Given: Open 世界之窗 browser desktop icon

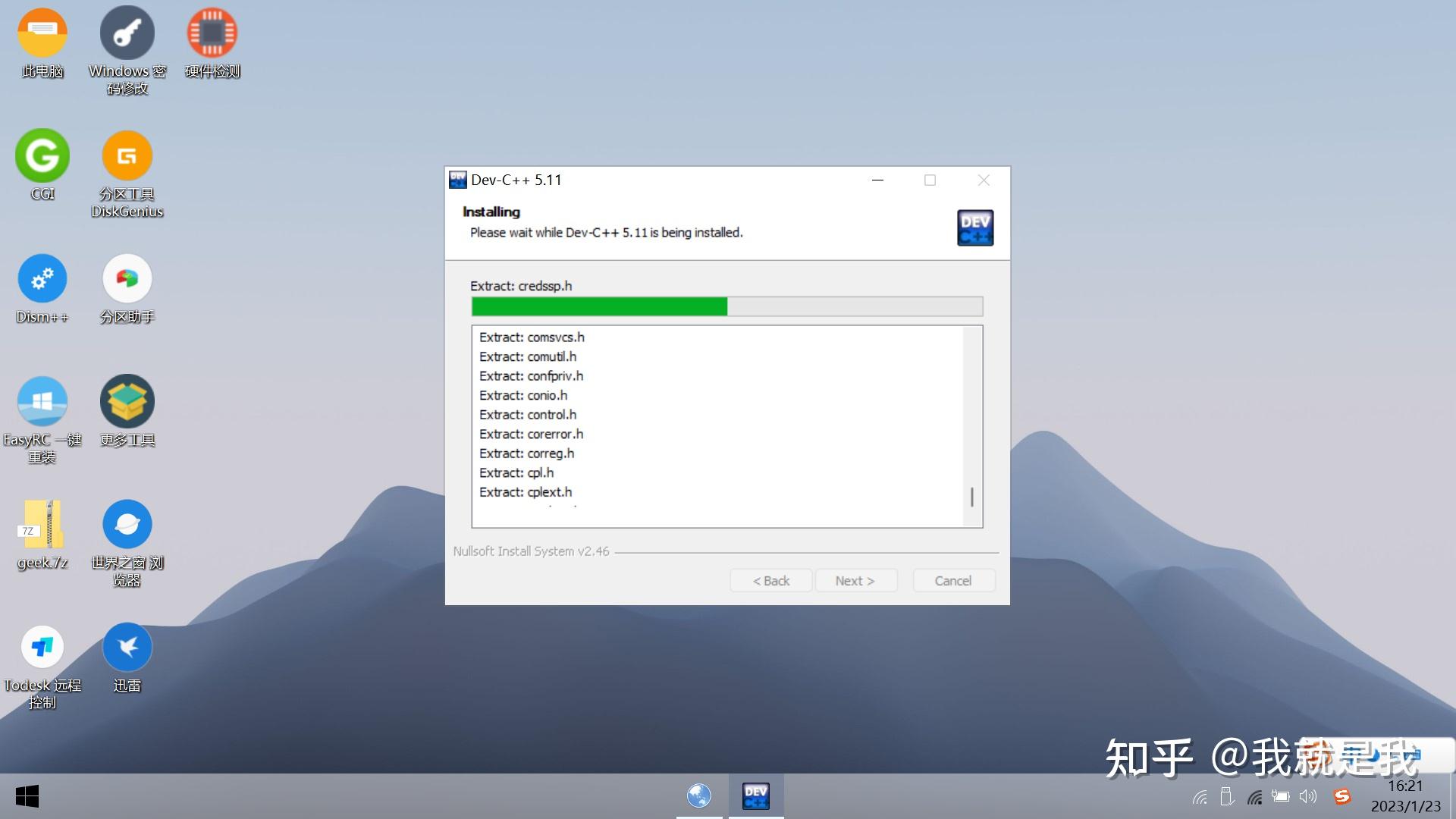Looking at the screenshot, I should coord(127,525).
